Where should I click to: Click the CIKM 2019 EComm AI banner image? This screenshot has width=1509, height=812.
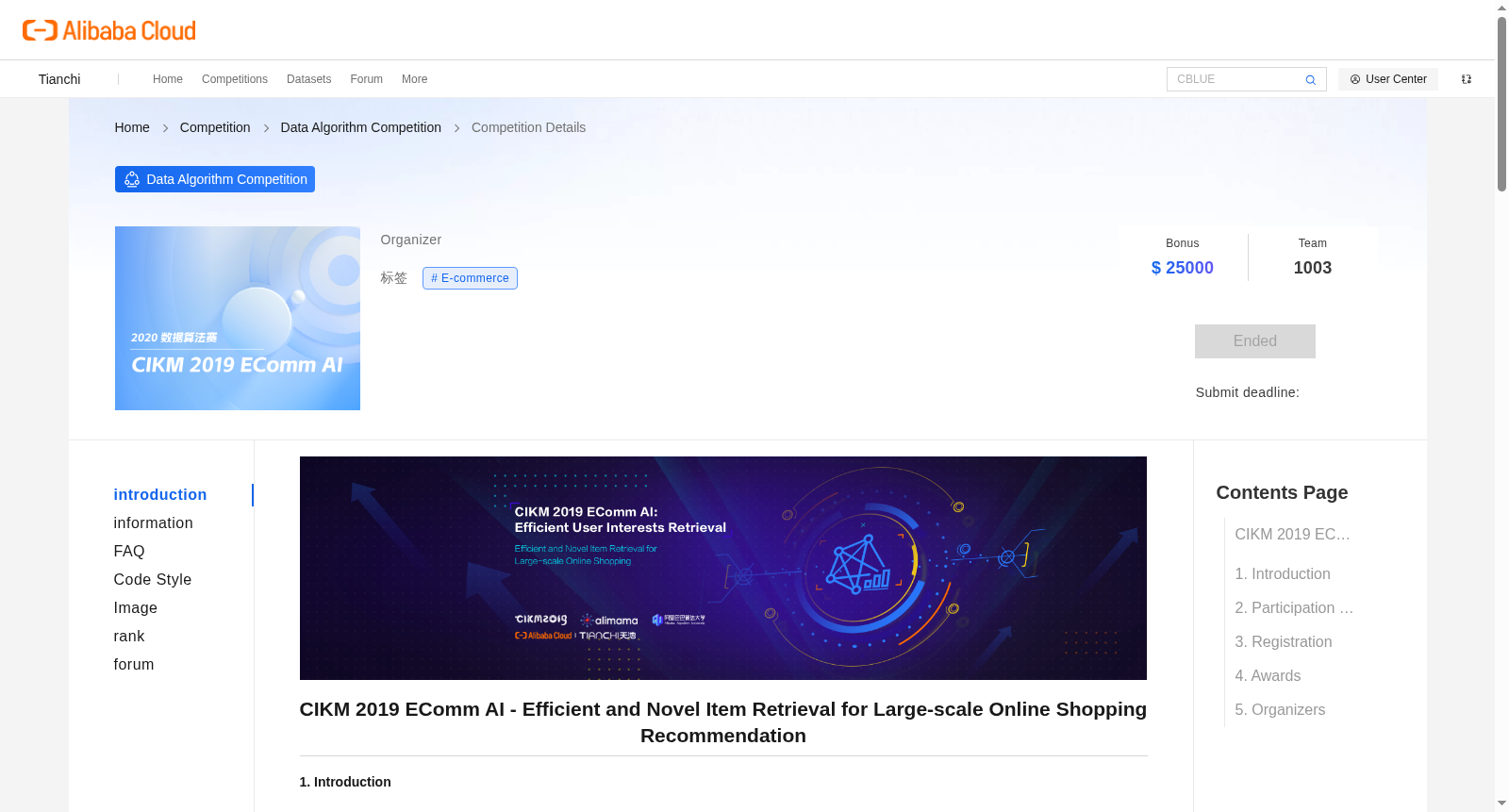point(723,569)
